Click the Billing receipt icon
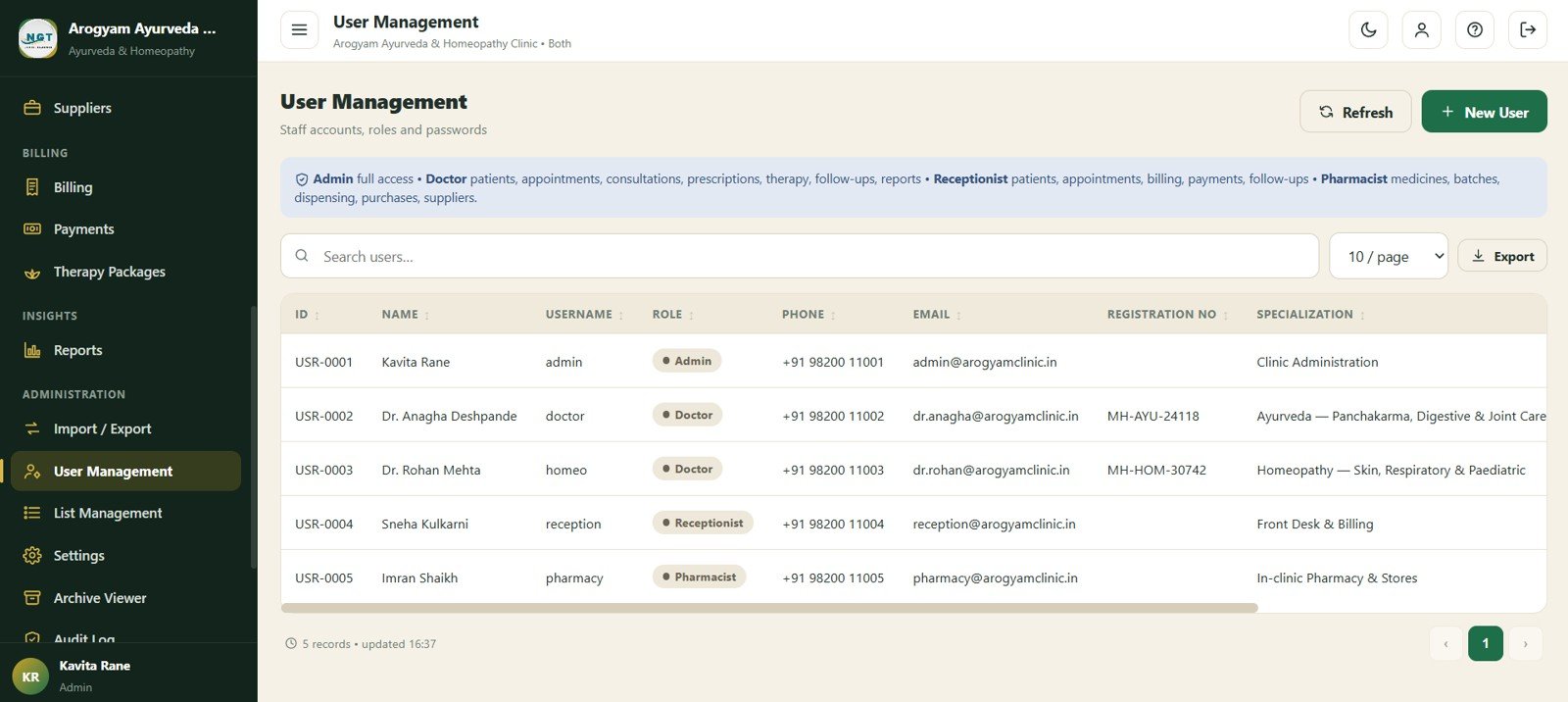Screen dimensions: 1568x702 32,187
